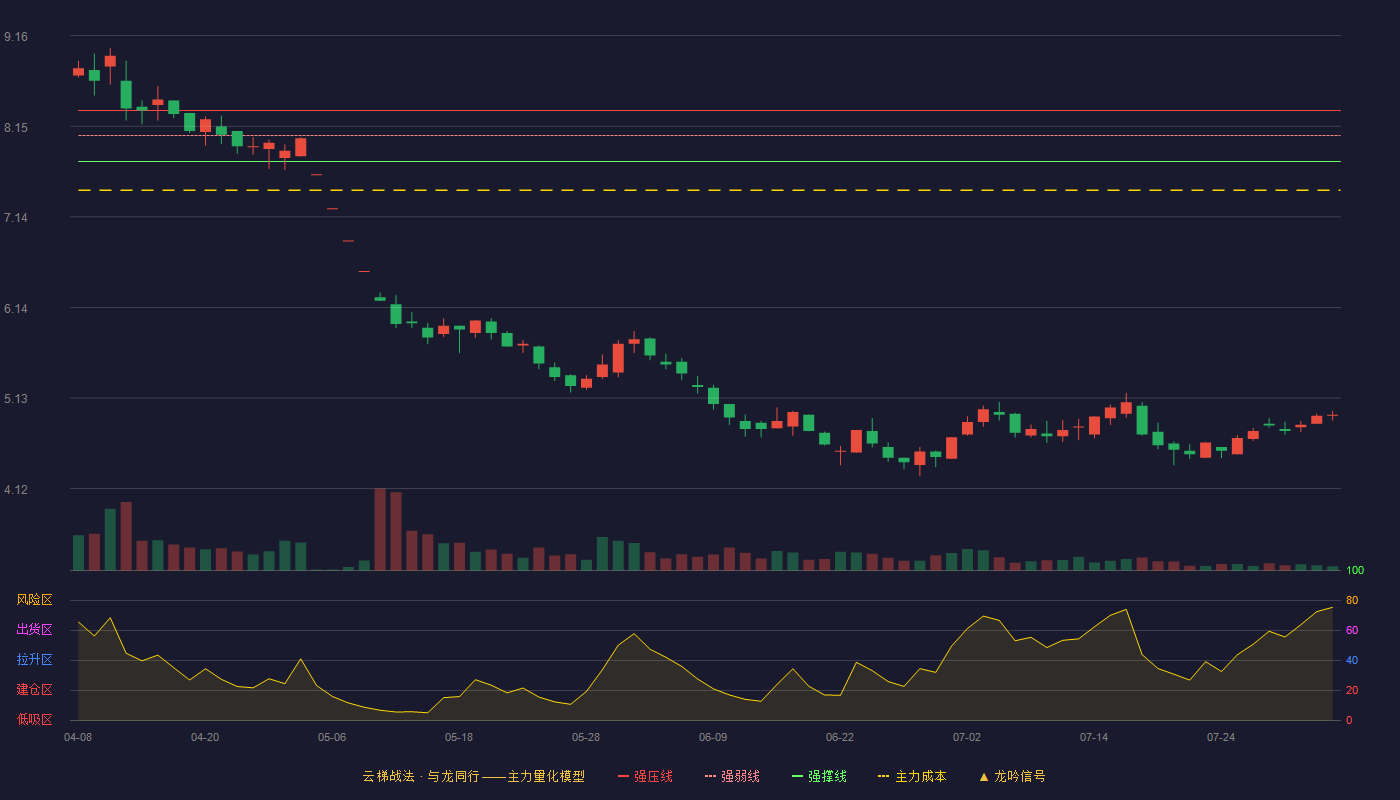Select the 风险区 zone label
The width and height of the screenshot is (1400, 800).
[34, 600]
